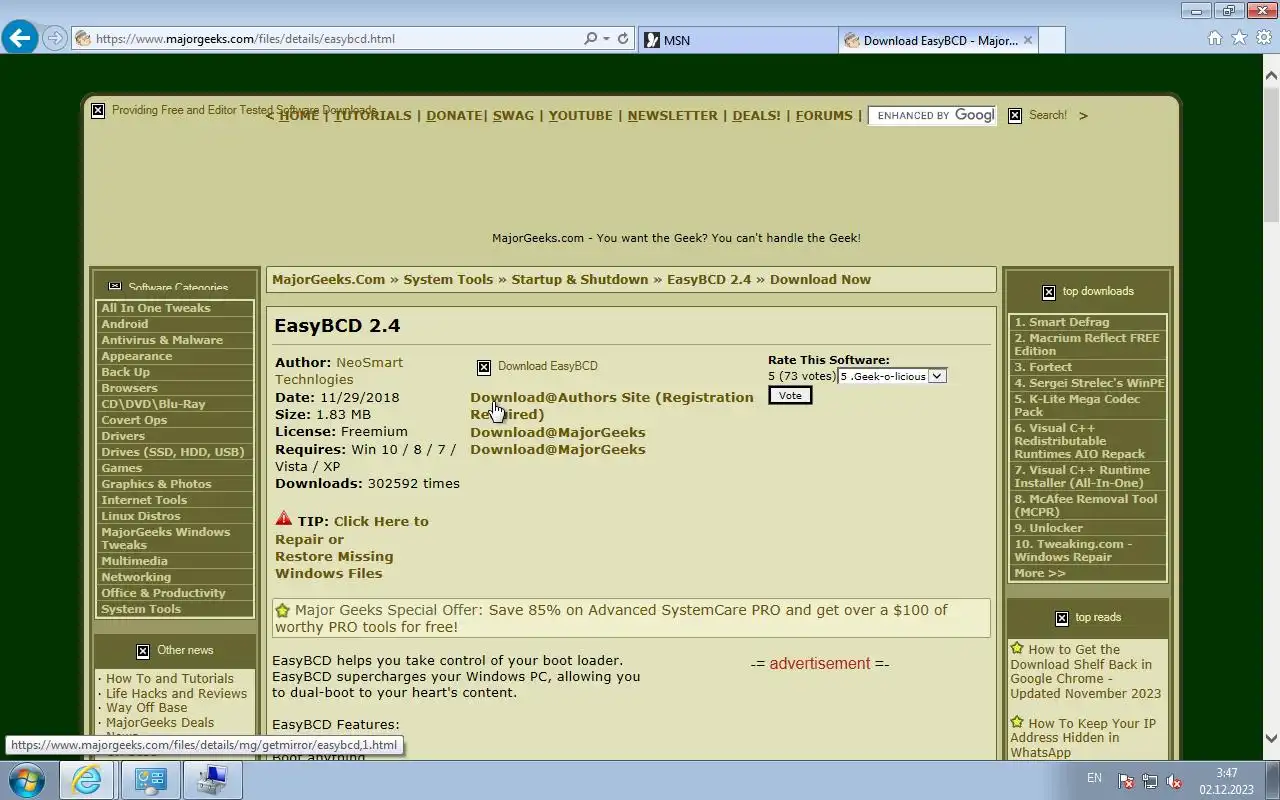This screenshot has width=1280, height=800.
Task: Open McAfee Removal Tool (MCPR) link
Action: point(1086,505)
